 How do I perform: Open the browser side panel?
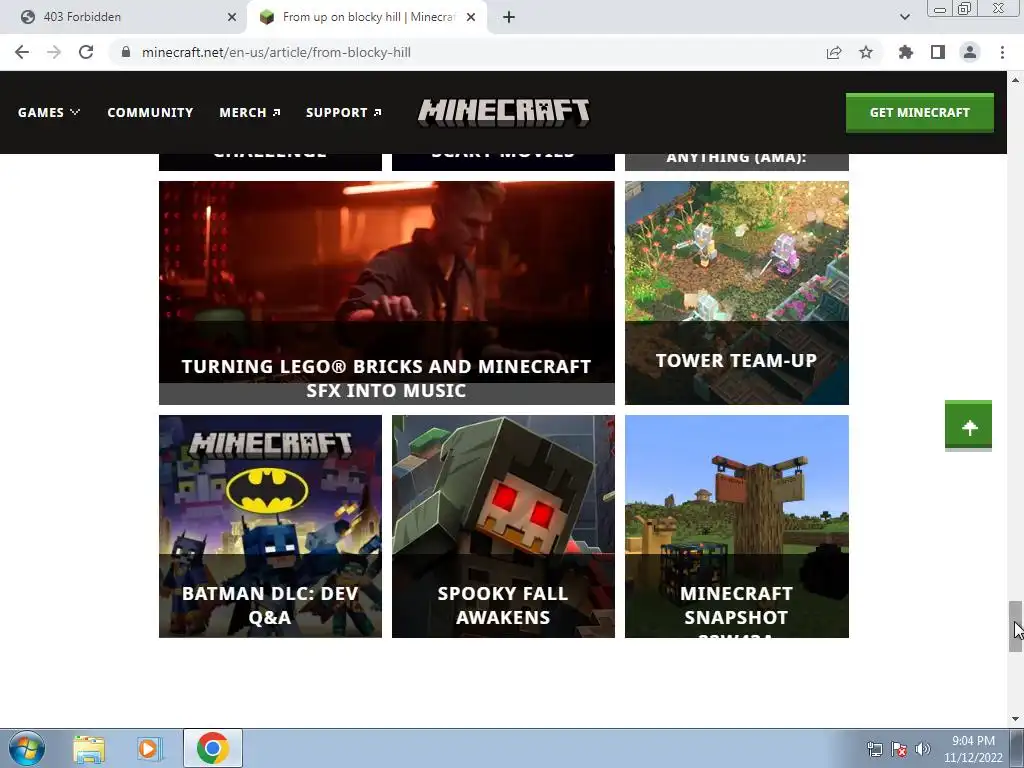coord(938,52)
